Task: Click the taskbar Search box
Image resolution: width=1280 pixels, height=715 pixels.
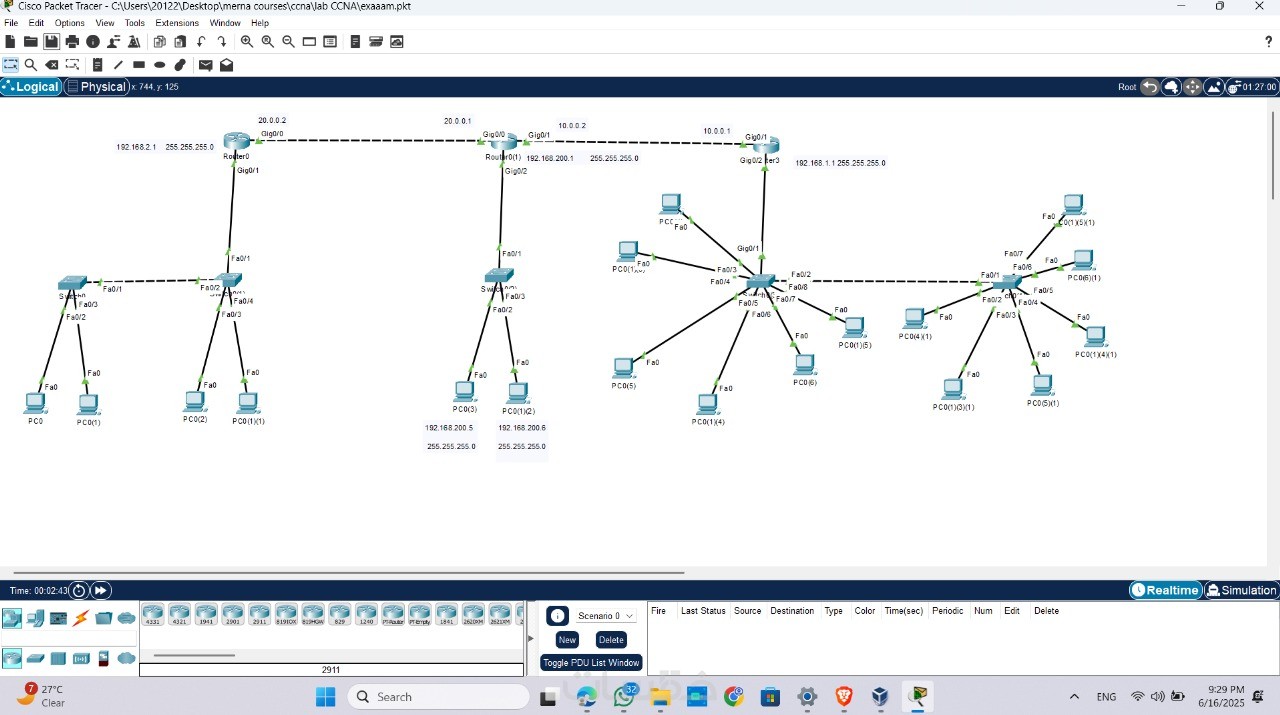Action: pos(439,696)
